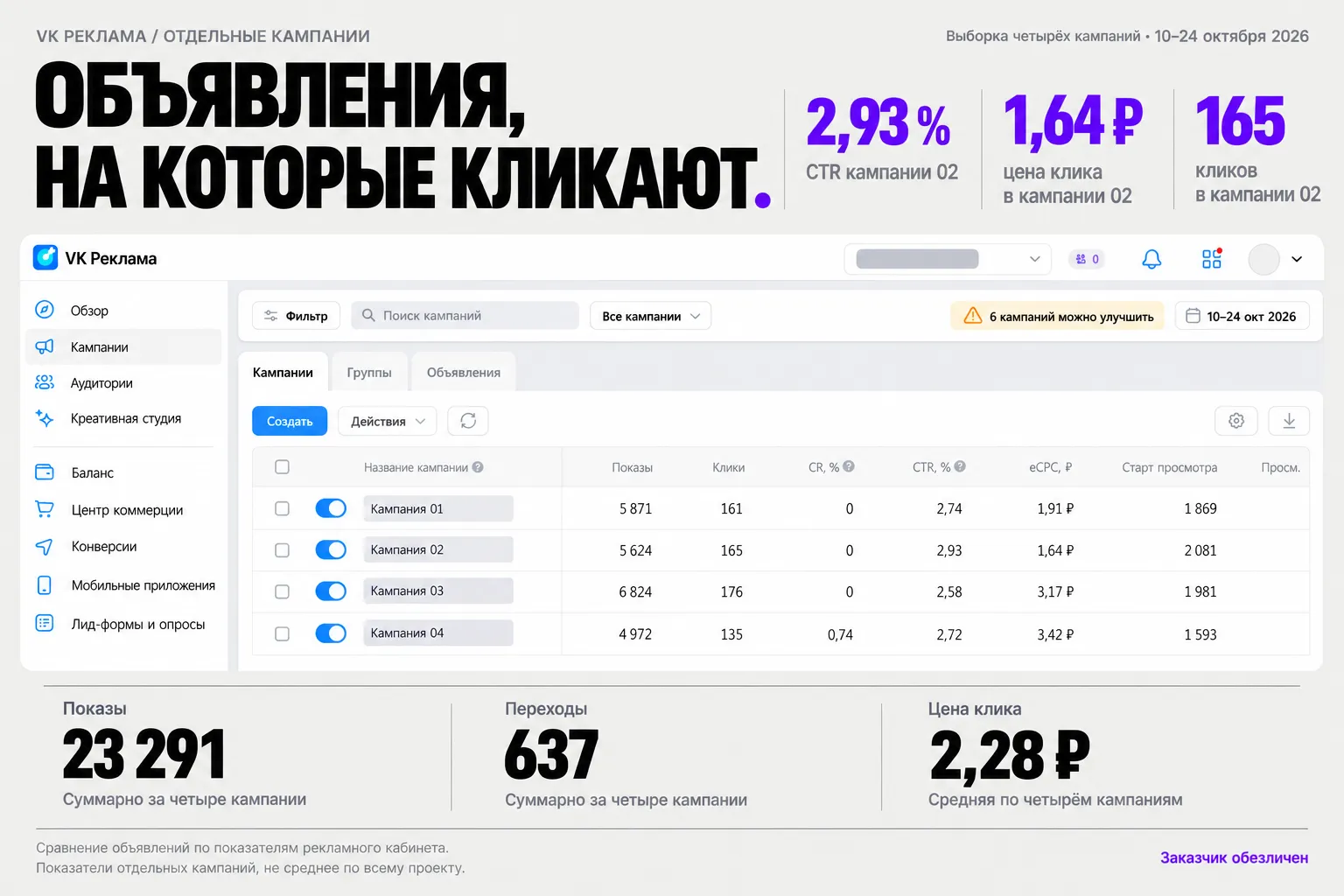Viewport: 1344px width, 896px height.
Task: Check the select-all header checkbox
Action: click(282, 466)
